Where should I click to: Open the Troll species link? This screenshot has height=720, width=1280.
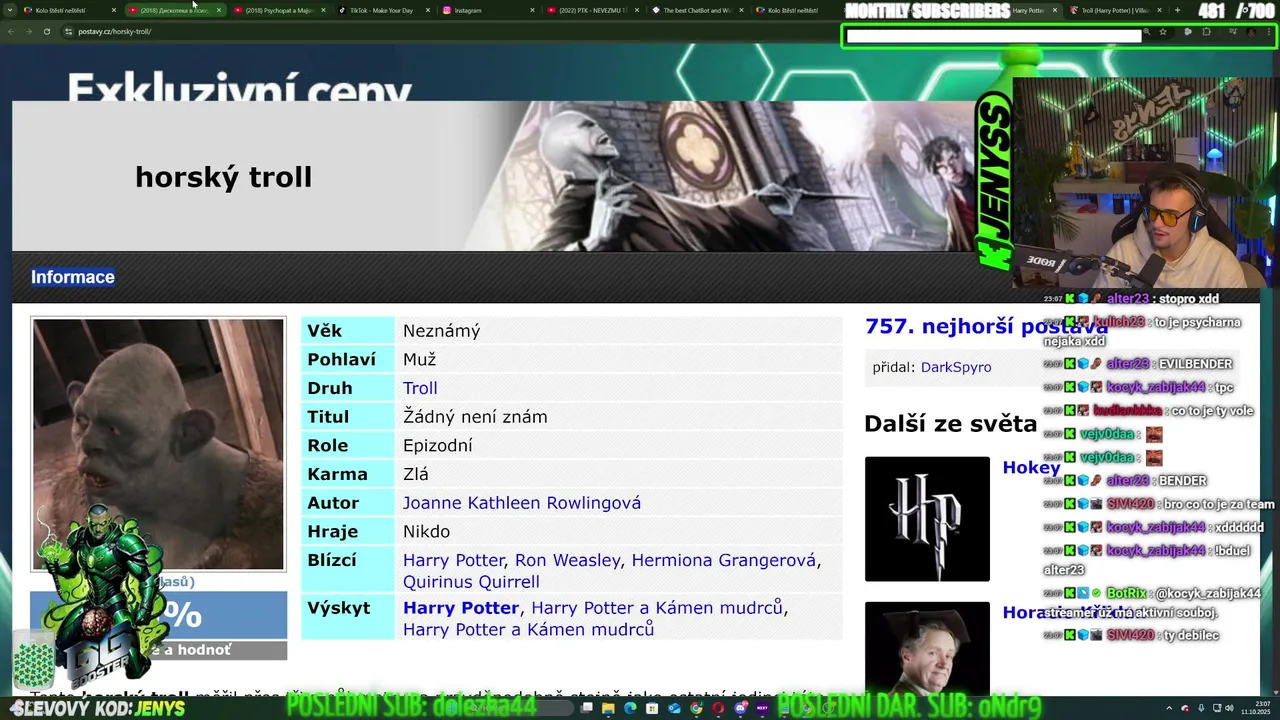pyautogui.click(x=420, y=388)
